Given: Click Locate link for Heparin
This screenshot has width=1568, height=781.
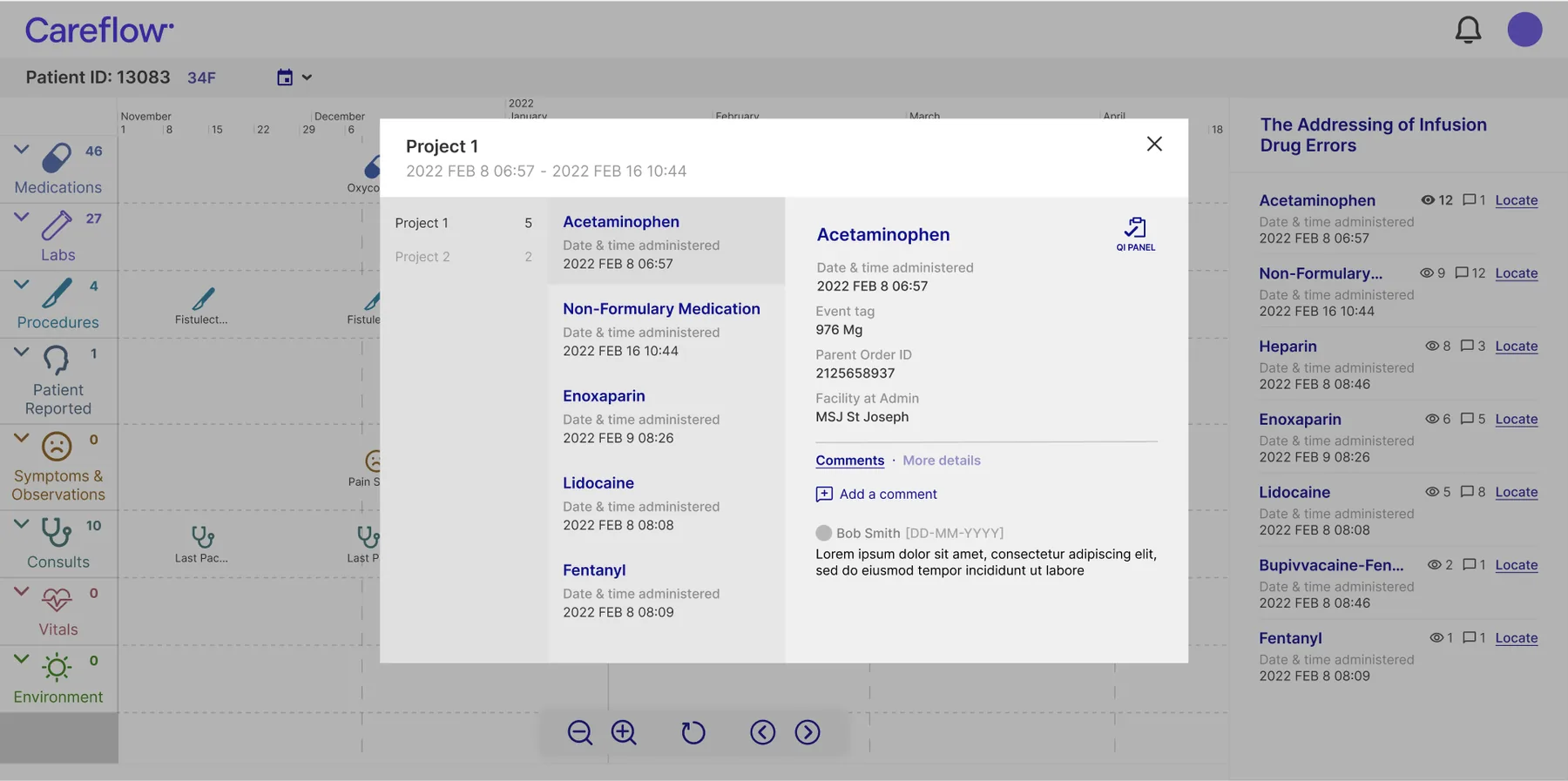Looking at the screenshot, I should 1517,346.
